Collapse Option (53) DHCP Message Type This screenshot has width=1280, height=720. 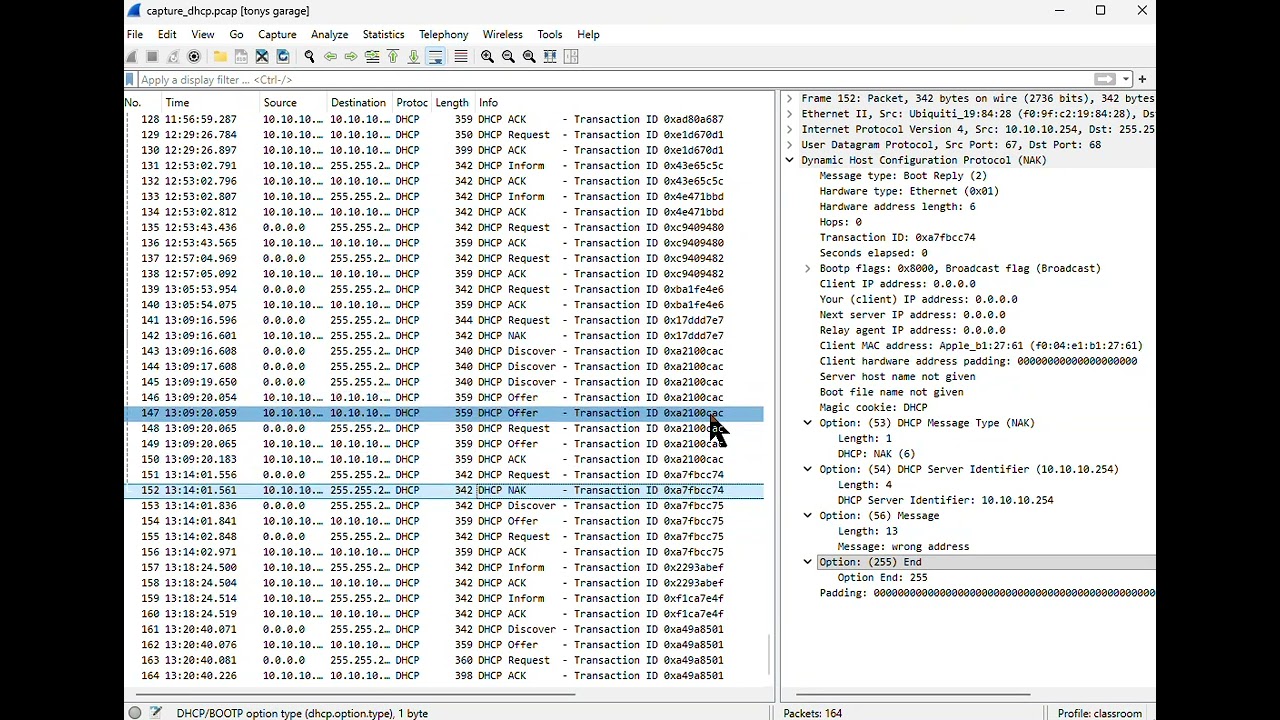[808, 423]
